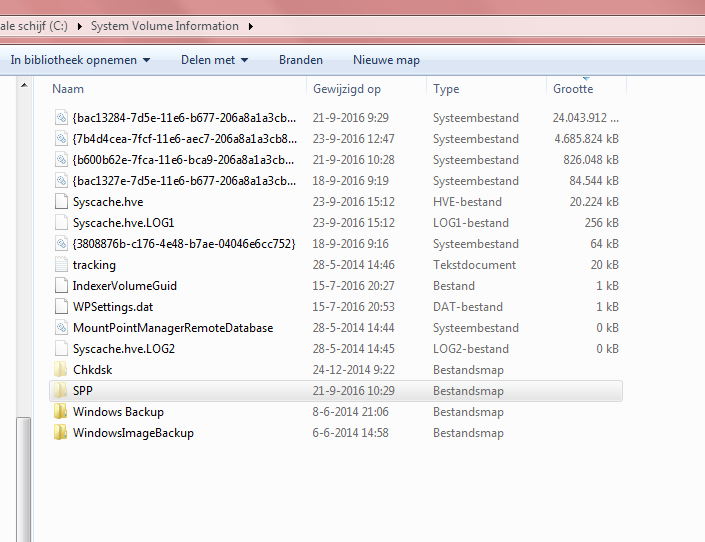Click the Syscache.hve.LOG1 file icon
The height and width of the screenshot is (542, 705).
[x=61, y=223]
